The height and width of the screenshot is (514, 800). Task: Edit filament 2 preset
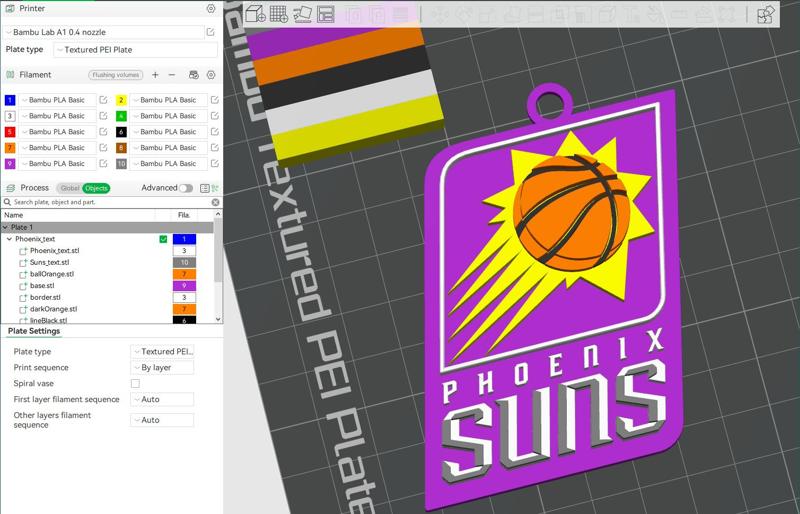coord(215,100)
